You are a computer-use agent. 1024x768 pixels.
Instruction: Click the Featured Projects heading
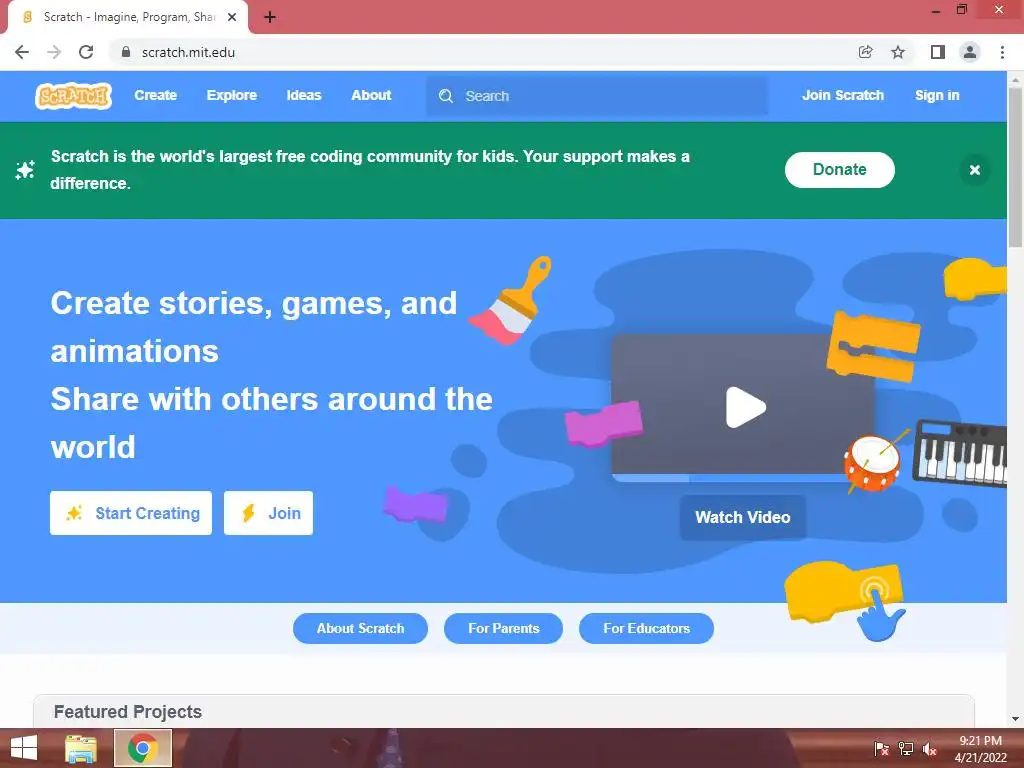[128, 712]
